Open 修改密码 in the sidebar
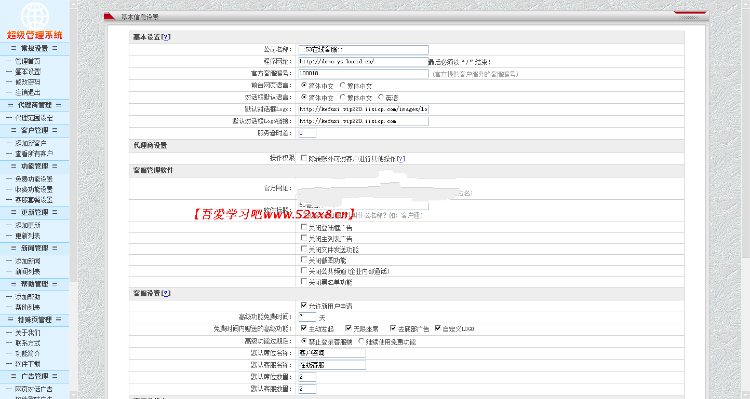Viewport: 750px width, 399px height. click(28, 82)
